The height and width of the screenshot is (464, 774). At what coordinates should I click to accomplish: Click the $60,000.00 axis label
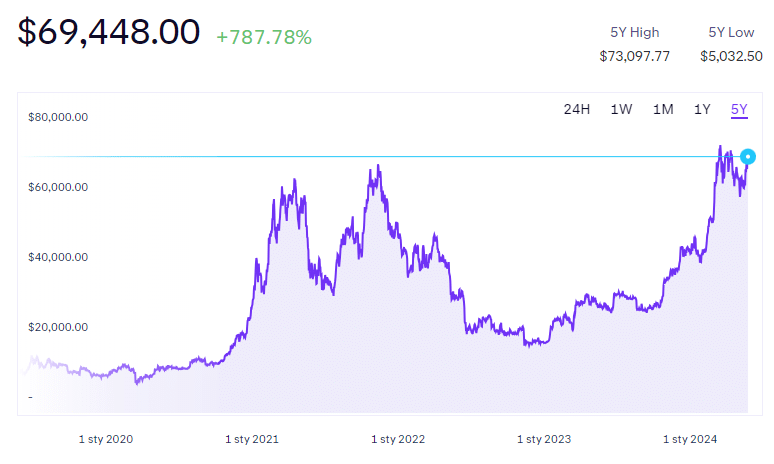pyautogui.click(x=59, y=187)
